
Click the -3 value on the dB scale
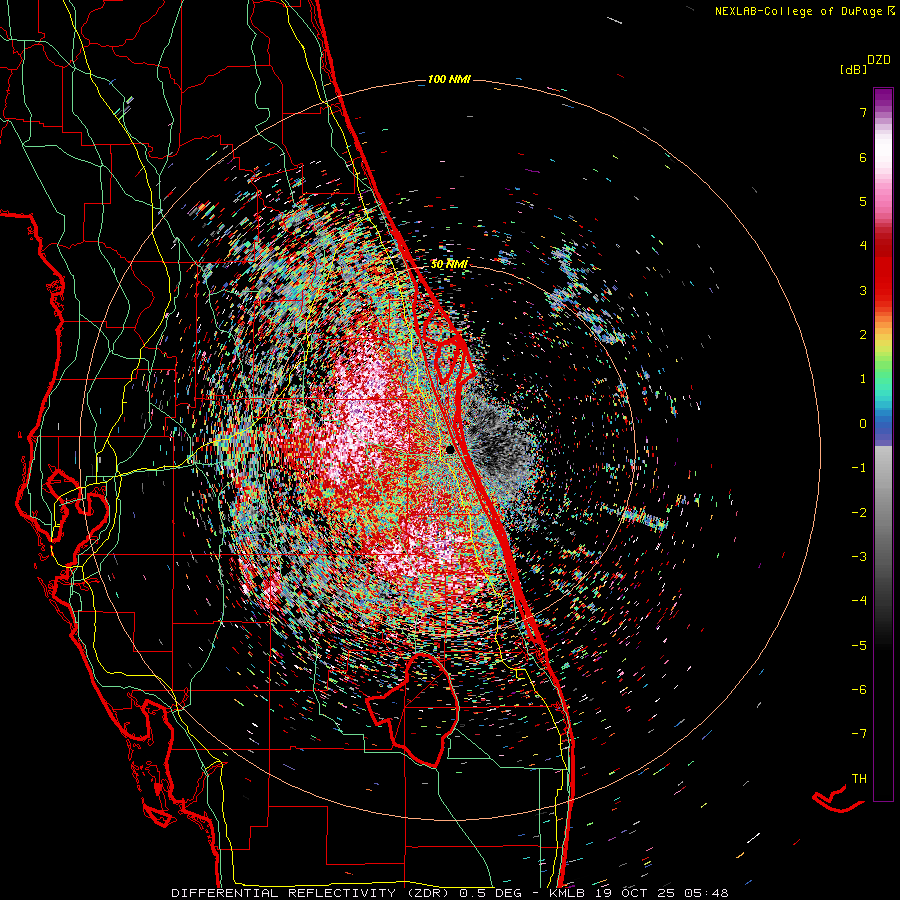(x=859, y=556)
